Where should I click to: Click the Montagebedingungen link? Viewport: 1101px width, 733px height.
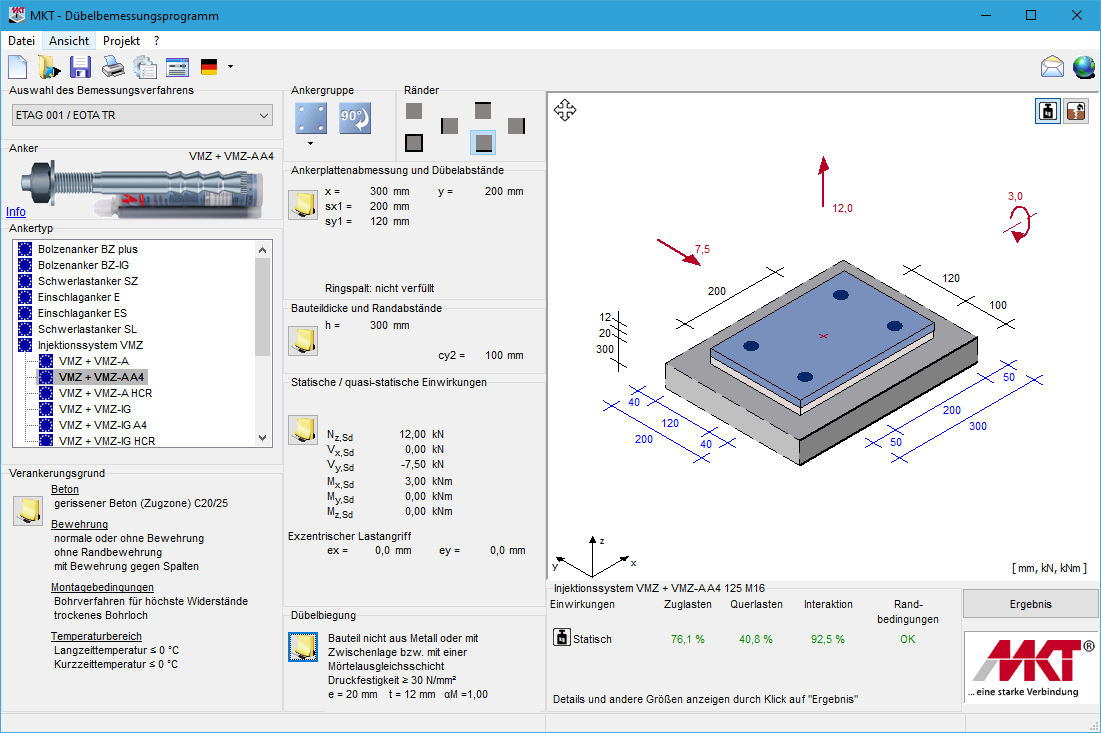click(103, 588)
